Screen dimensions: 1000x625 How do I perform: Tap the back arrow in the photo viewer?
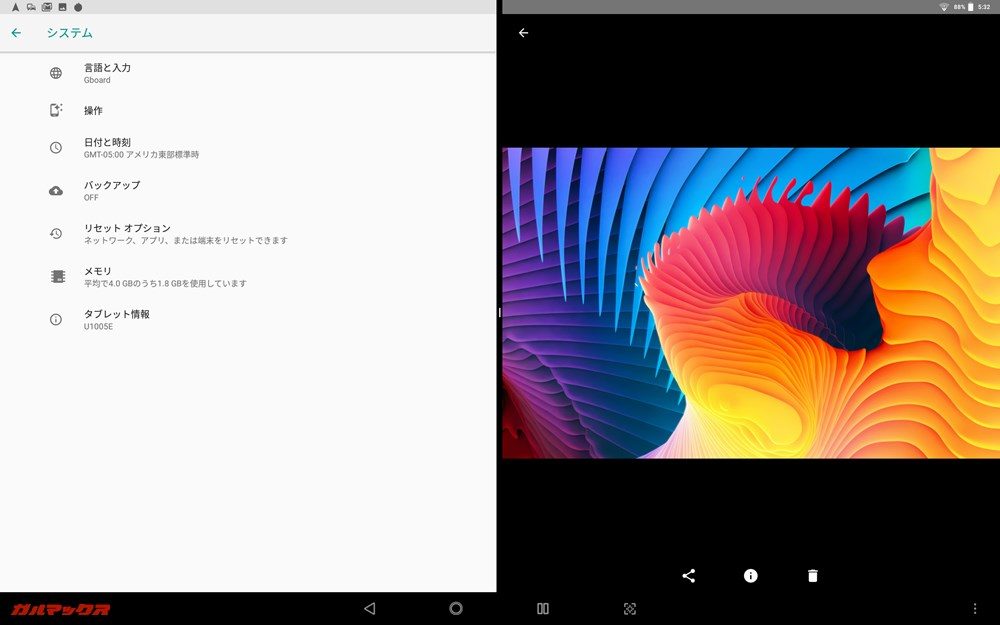(522, 33)
